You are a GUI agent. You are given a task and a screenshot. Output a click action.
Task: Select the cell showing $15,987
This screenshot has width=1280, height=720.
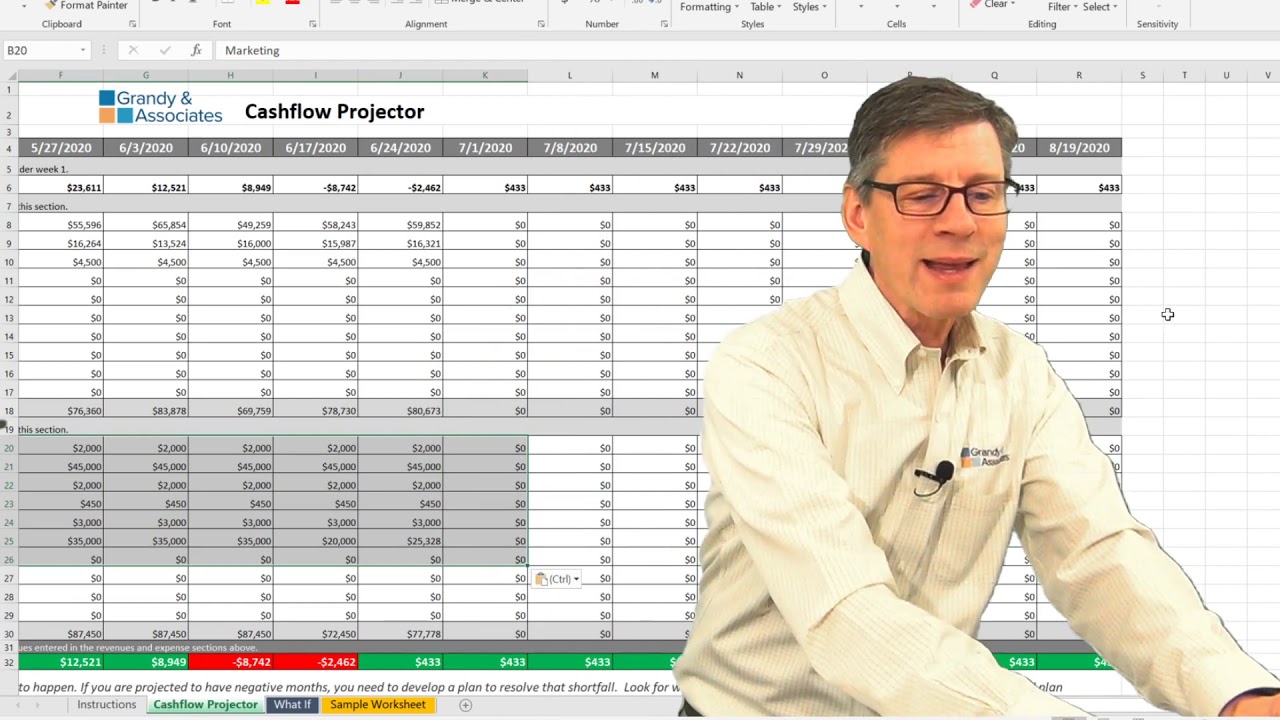(315, 243)
